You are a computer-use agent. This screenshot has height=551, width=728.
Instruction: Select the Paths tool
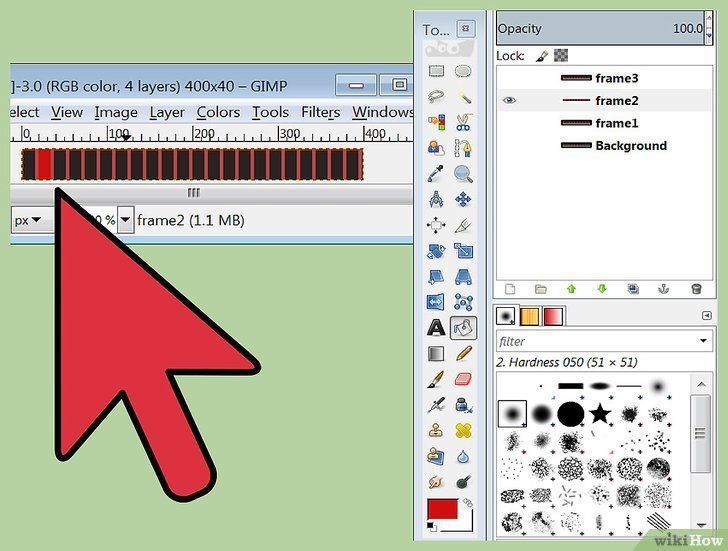(x=463, y=148)
